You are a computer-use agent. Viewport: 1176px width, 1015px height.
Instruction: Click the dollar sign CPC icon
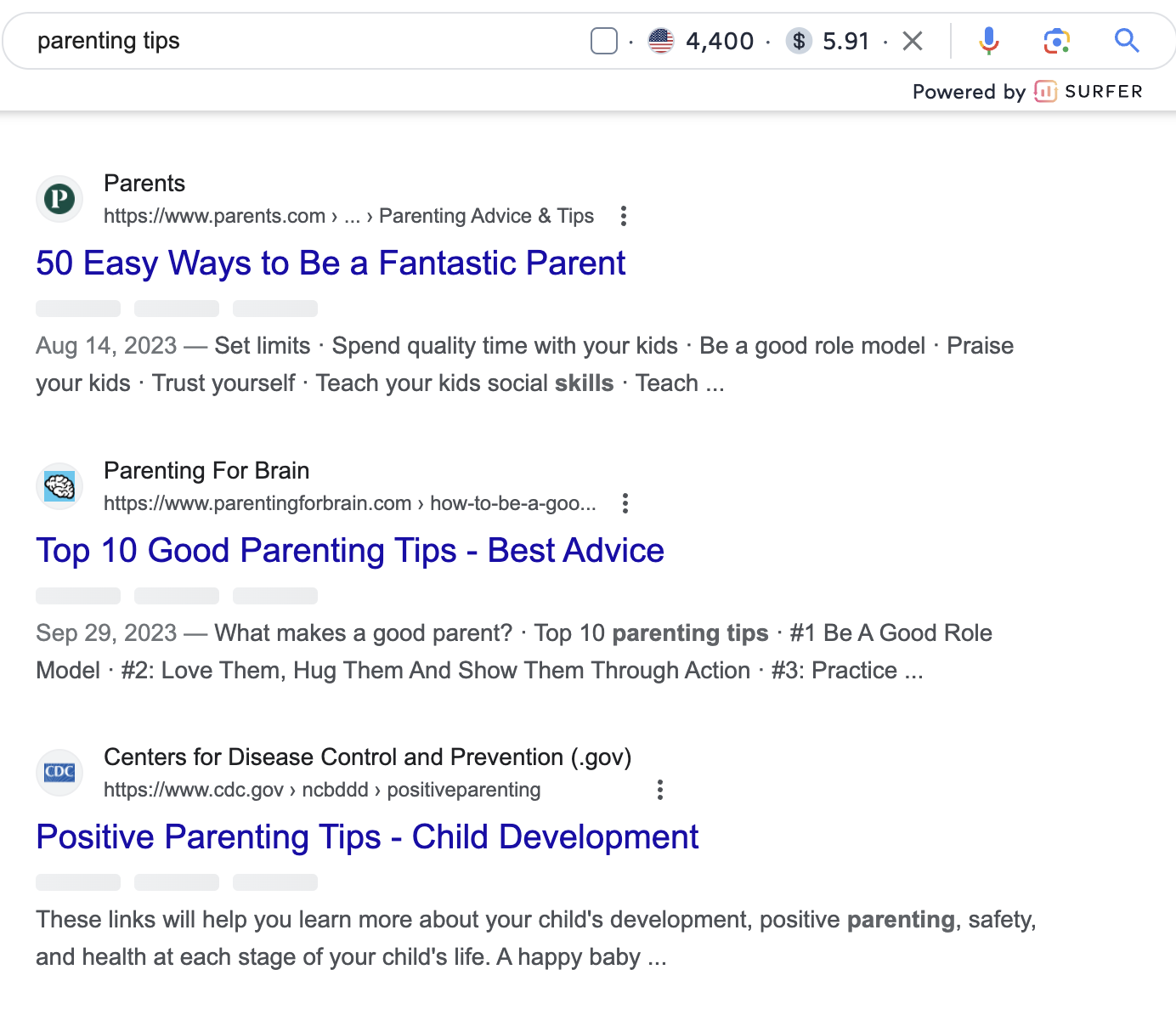[x=799, y=41]
